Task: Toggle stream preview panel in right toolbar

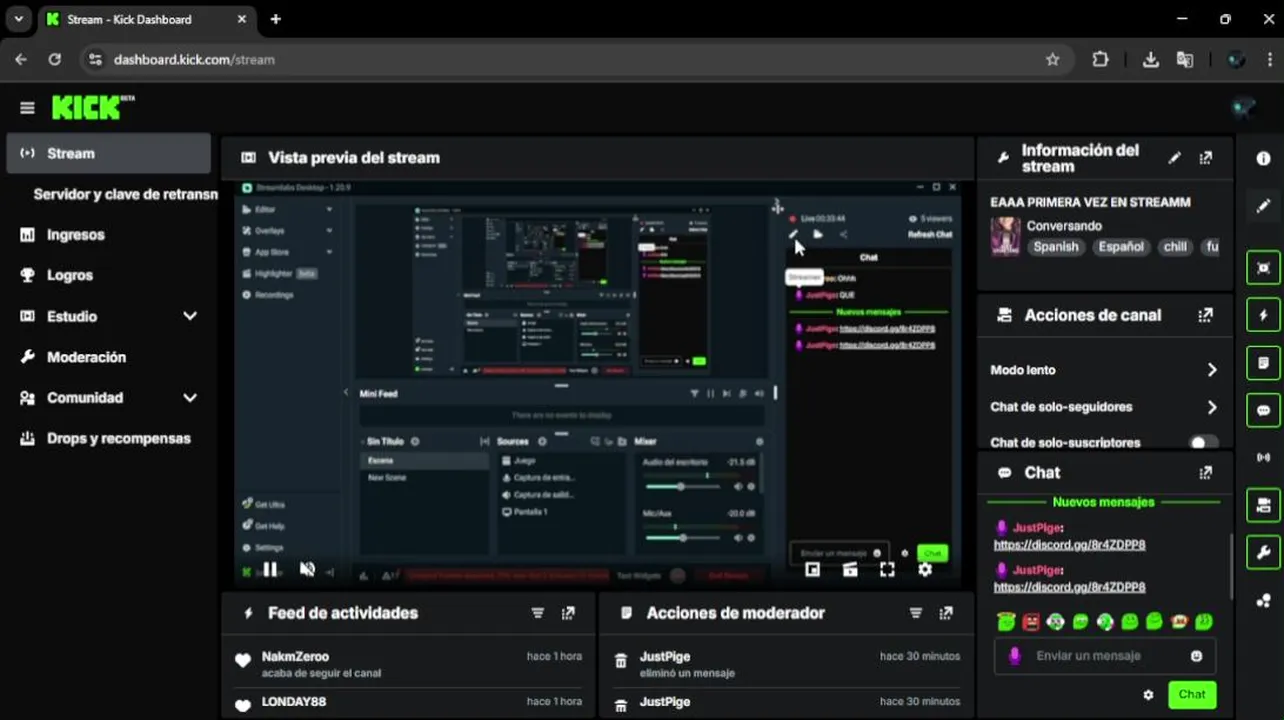Action: (x=1263, y=268)
